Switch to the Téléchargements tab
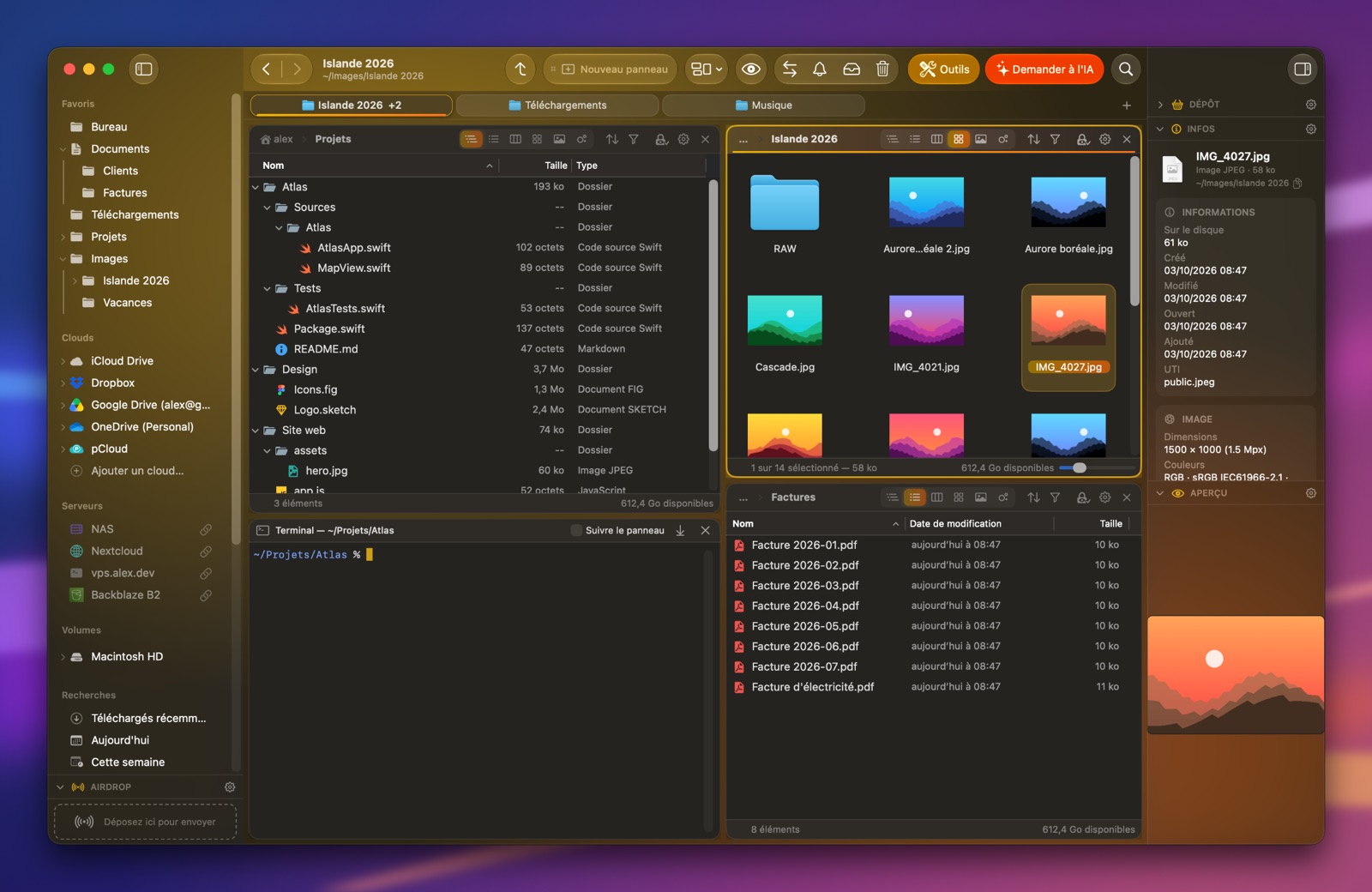This screenshot has height=892, width=1372. click(x=557, y=105)
